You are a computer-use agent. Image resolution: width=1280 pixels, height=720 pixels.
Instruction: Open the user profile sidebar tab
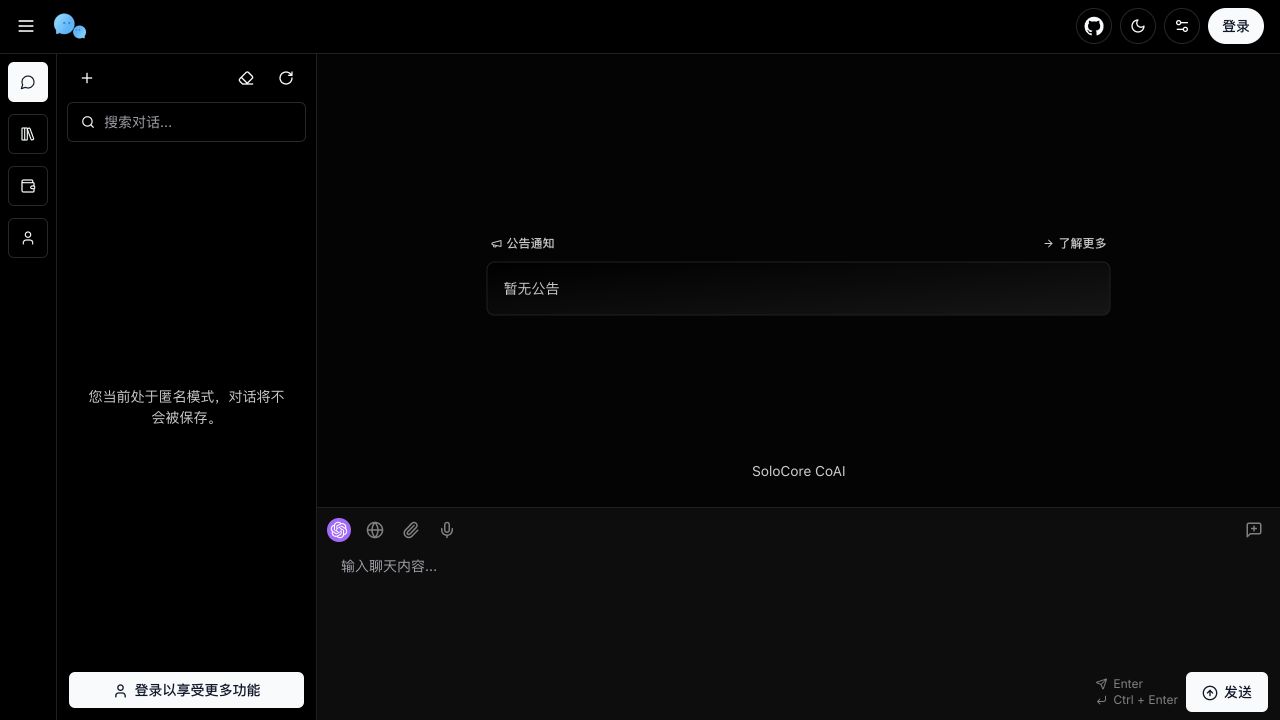28,238
